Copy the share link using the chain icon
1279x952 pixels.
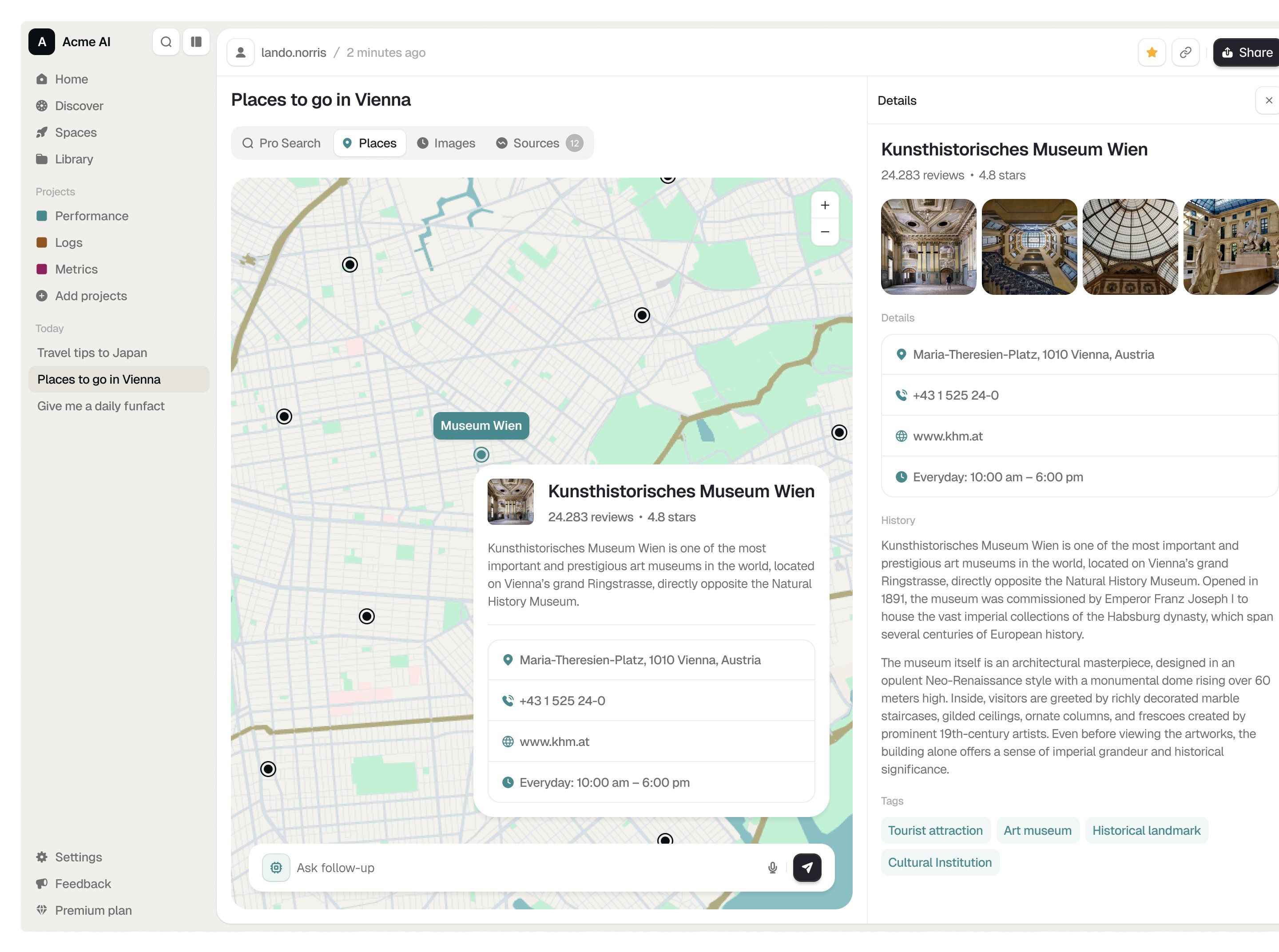[1186, 52]
